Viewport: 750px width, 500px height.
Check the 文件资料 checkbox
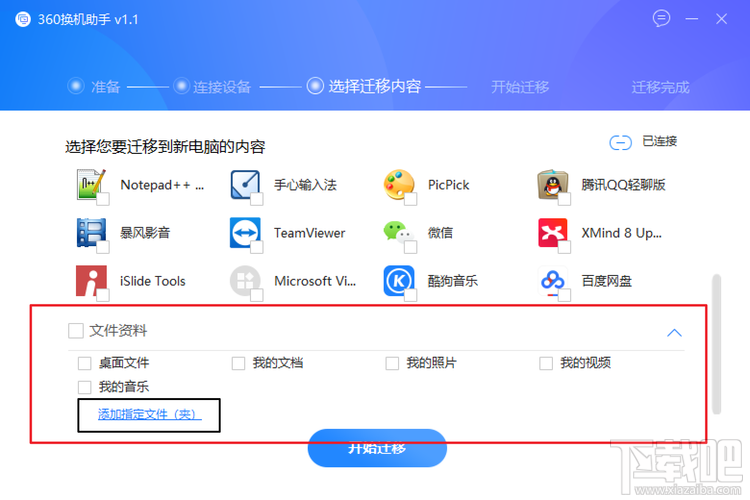click(76, 330)
